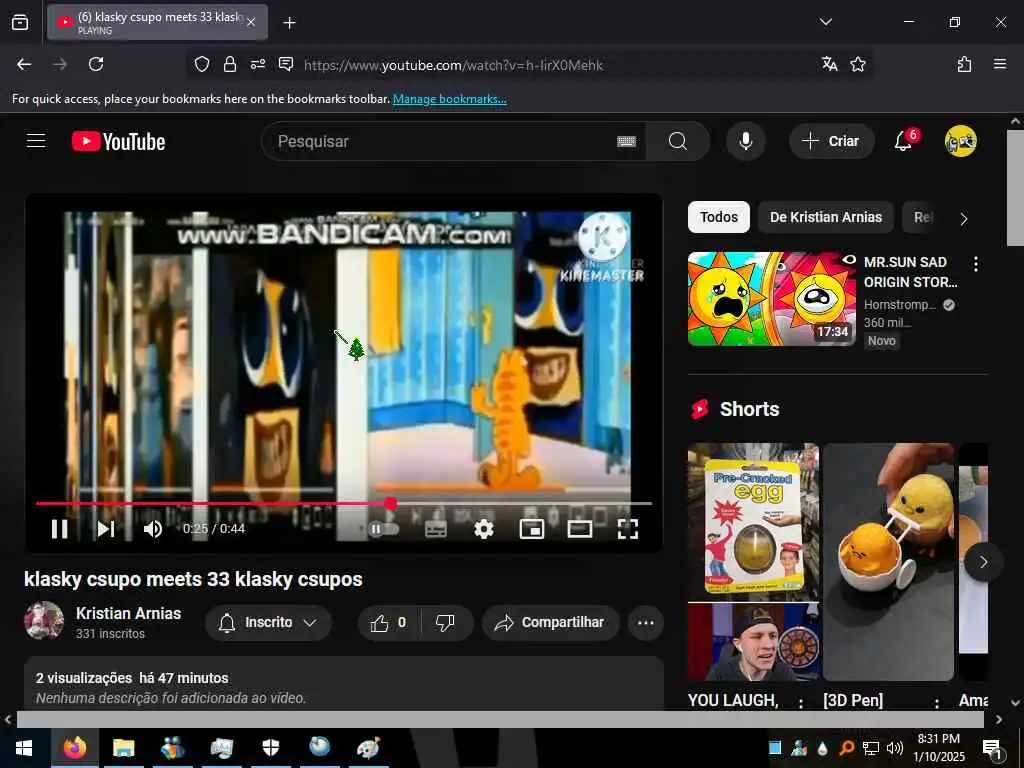The height and width of the screenshot is (768, 1024).
Task: Like the video with thumbs up
Action: tap(389, 623)
